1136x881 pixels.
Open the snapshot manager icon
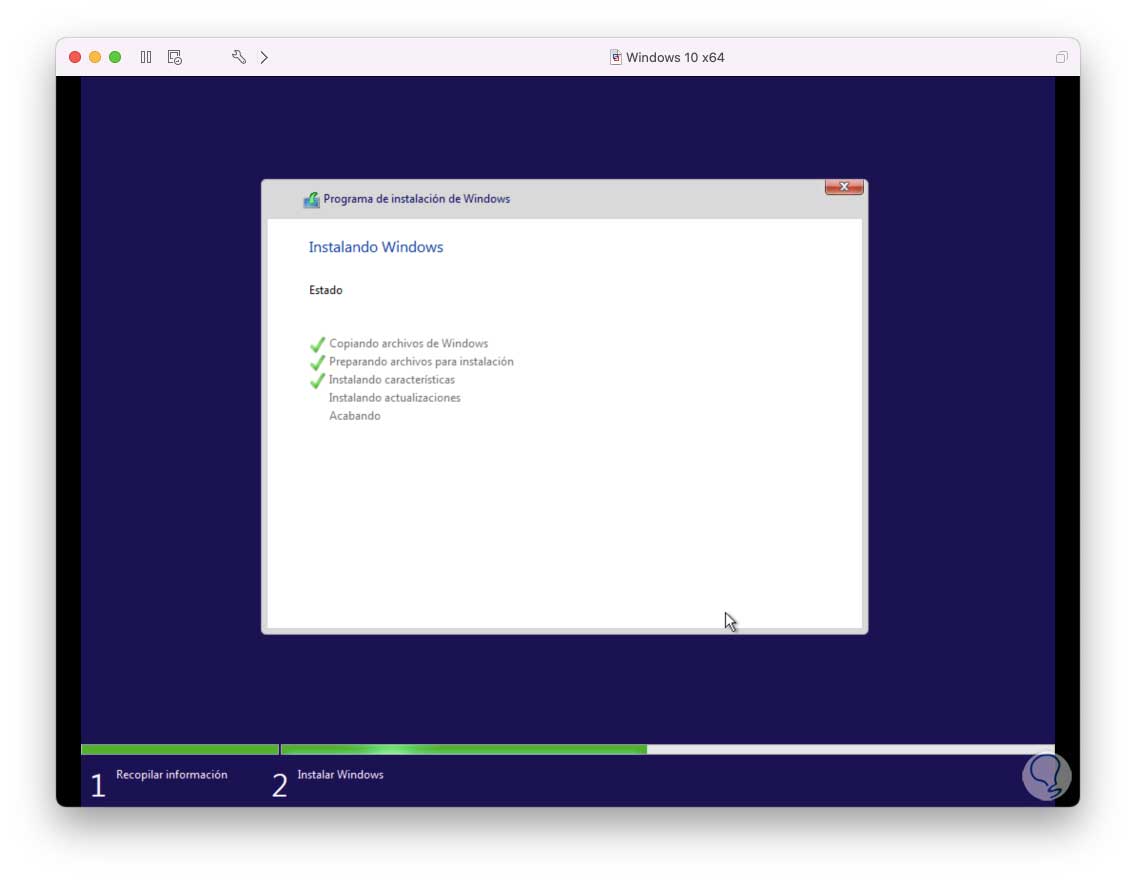(x=175, y=57)
